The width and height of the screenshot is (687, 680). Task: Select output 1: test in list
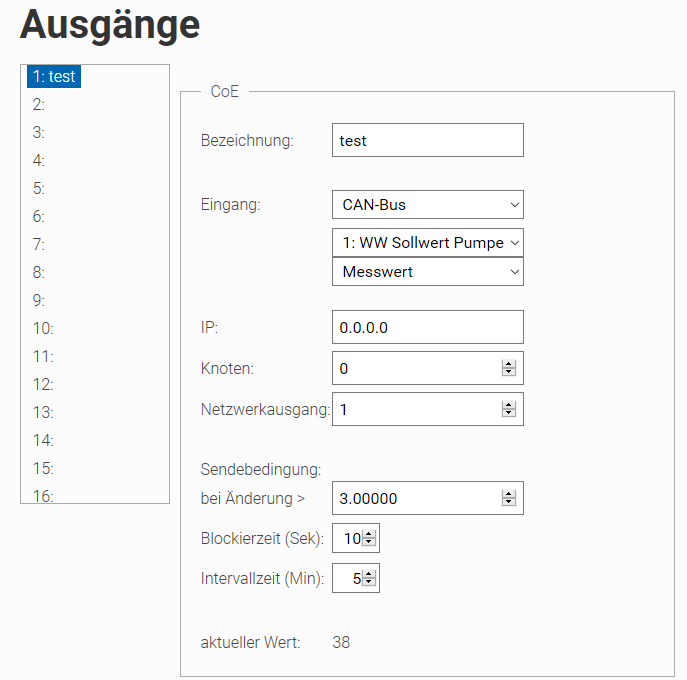[54, 76]
